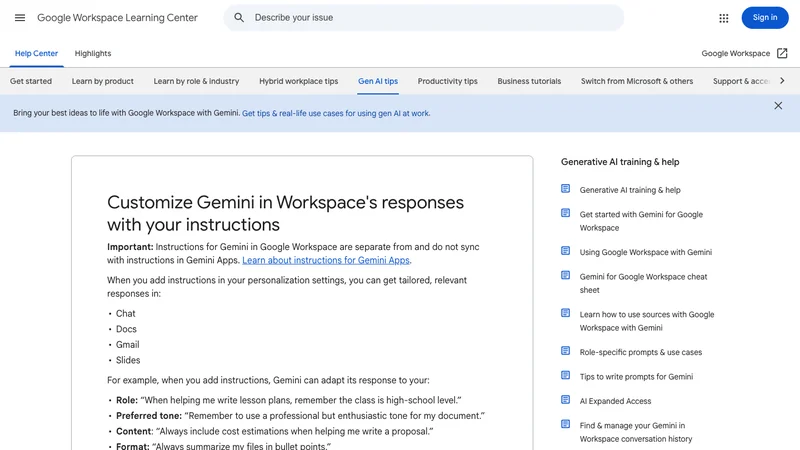Image resolution: width=800 pixels, height=450 pixels.
Task: Dismiss the Gemini tips banner
Action: click(778, 106)
